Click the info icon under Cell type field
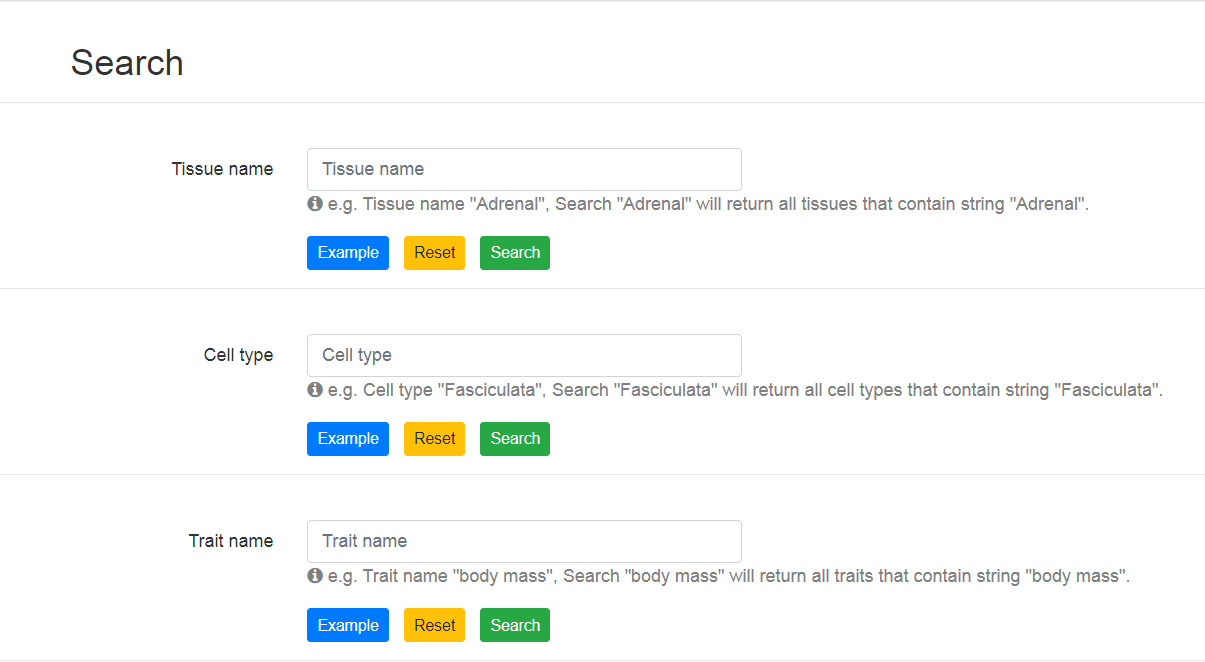This screenshot has height=662, width=1205. point(315,390)
